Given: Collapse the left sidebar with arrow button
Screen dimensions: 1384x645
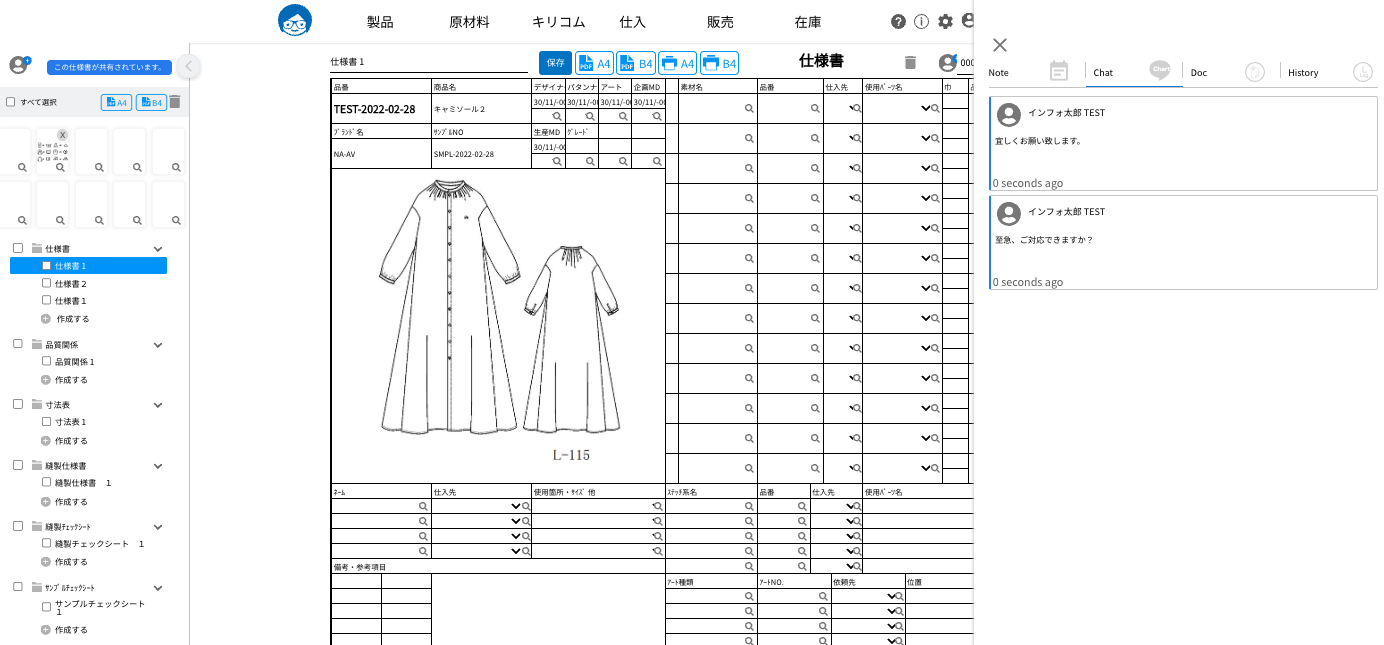Looking at the screenshot, I should click(188, 67).
